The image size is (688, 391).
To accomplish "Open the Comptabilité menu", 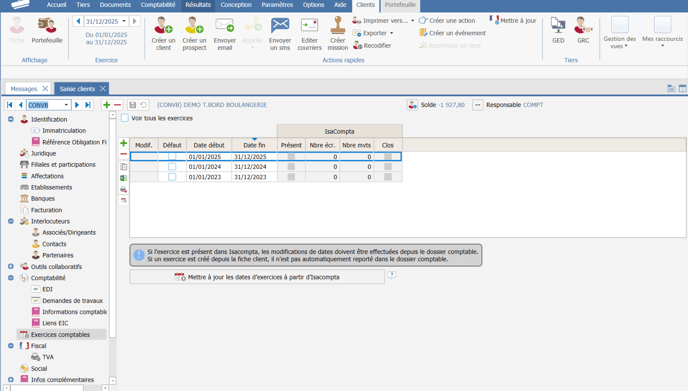I will (x=158, y=5).
